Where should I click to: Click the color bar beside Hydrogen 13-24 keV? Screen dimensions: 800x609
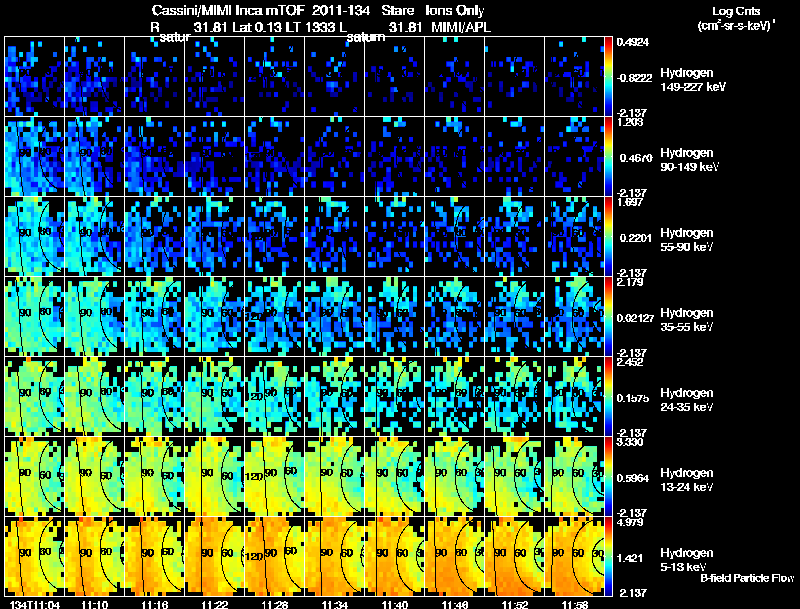coord(608,477)
